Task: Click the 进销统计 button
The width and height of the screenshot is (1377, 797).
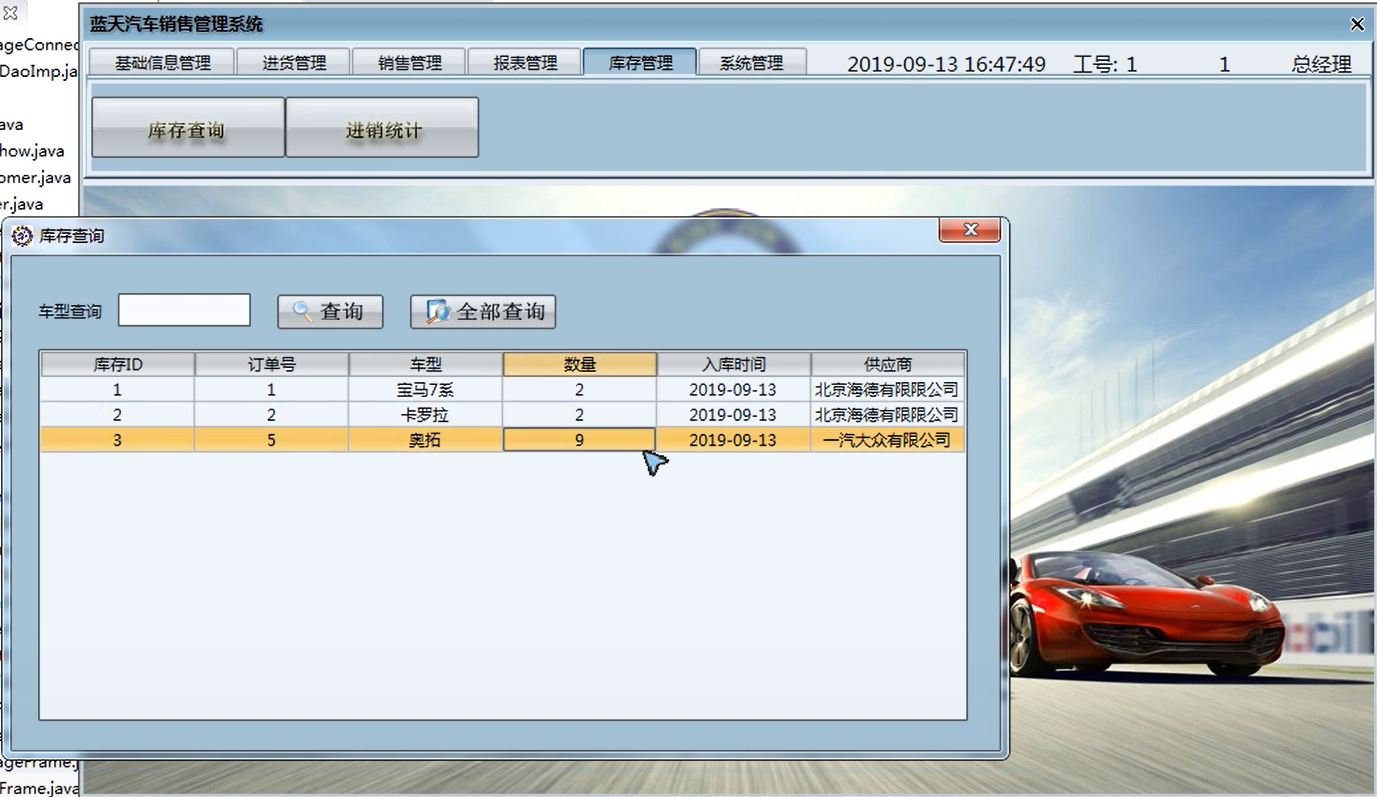Action: point(382,127)
